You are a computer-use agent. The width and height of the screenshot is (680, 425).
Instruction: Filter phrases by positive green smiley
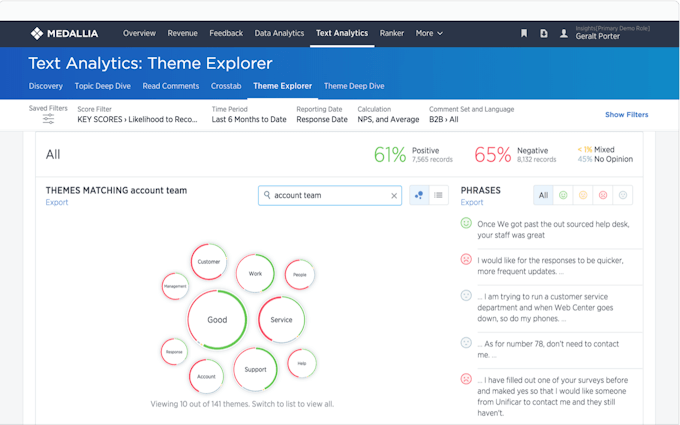[x=563, y=195]
